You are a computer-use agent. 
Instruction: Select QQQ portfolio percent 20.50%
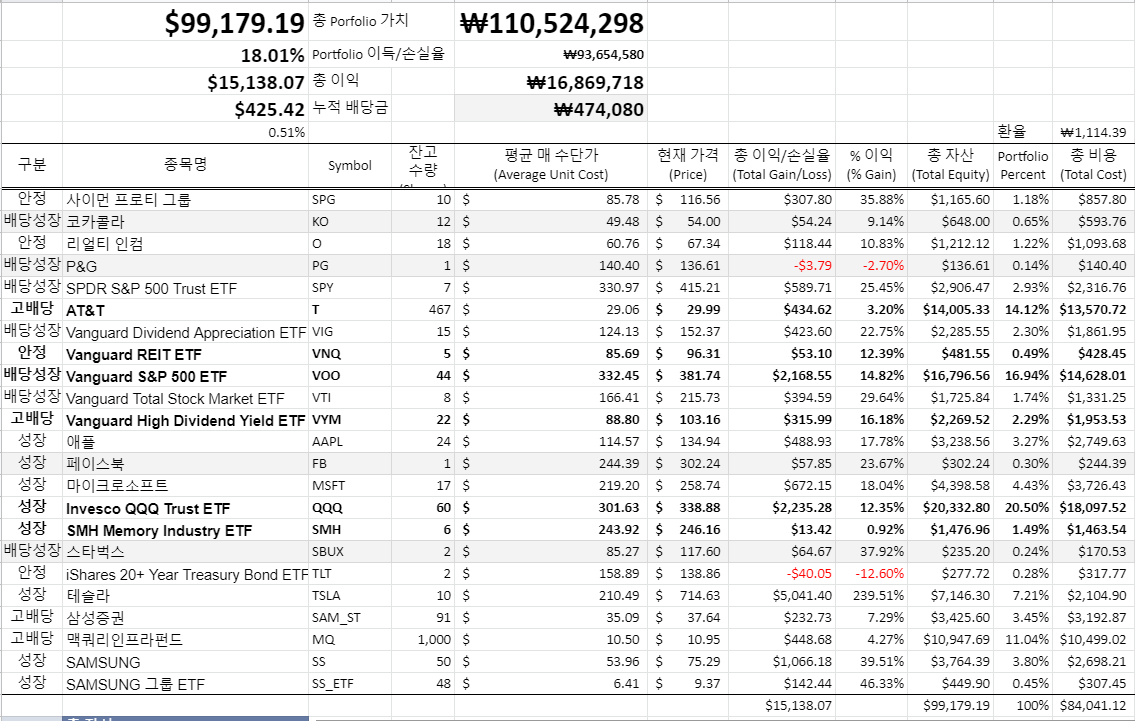pyautogui.click(x=1023, y=507)
